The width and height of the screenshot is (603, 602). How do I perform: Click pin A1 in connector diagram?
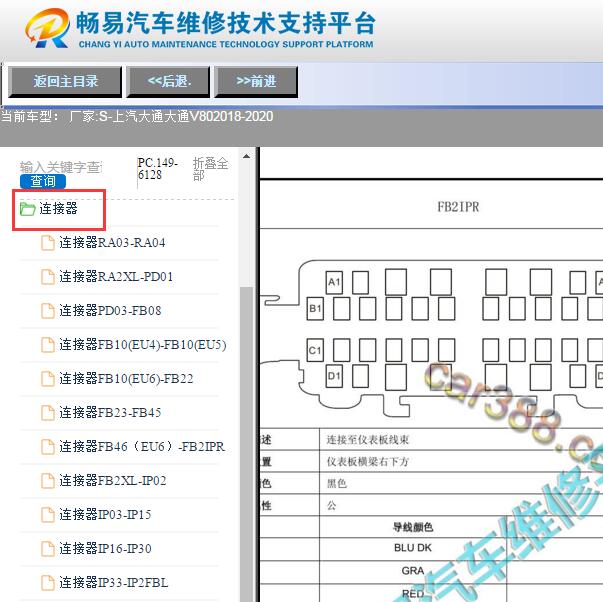coord(334,282)
